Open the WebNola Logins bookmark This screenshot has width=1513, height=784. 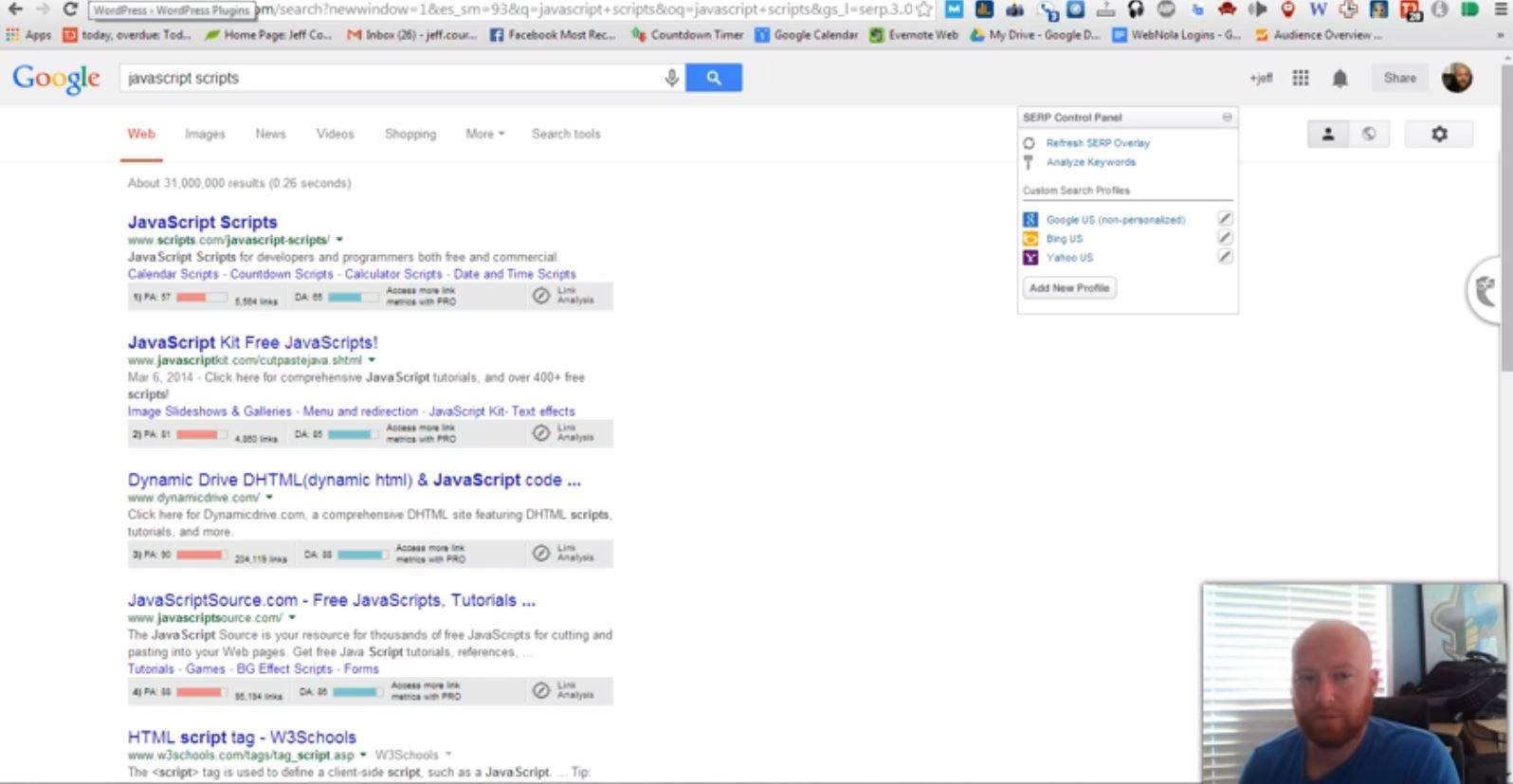pyautogui.click(x=1176, y=35)
